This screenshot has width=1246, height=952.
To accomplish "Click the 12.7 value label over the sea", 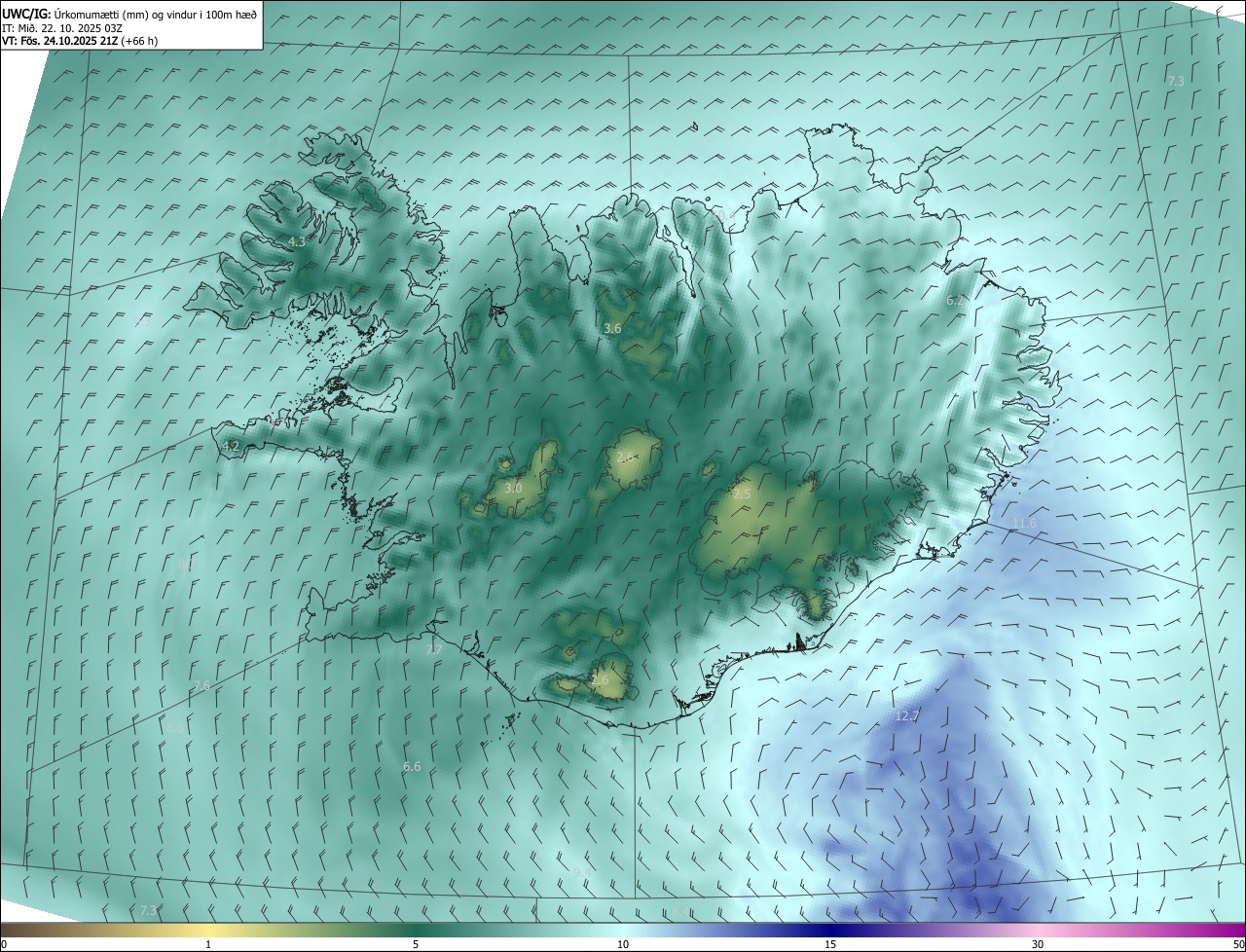I will pos(906,715).
